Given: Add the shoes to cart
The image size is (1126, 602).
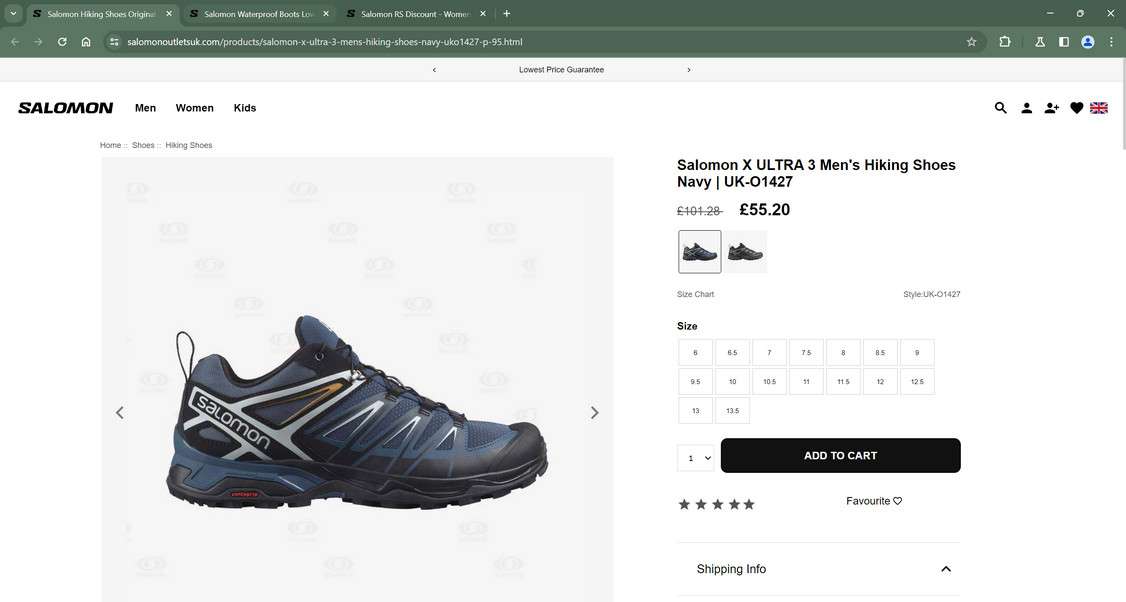Looking at the screenshot, I should point(840,455).
